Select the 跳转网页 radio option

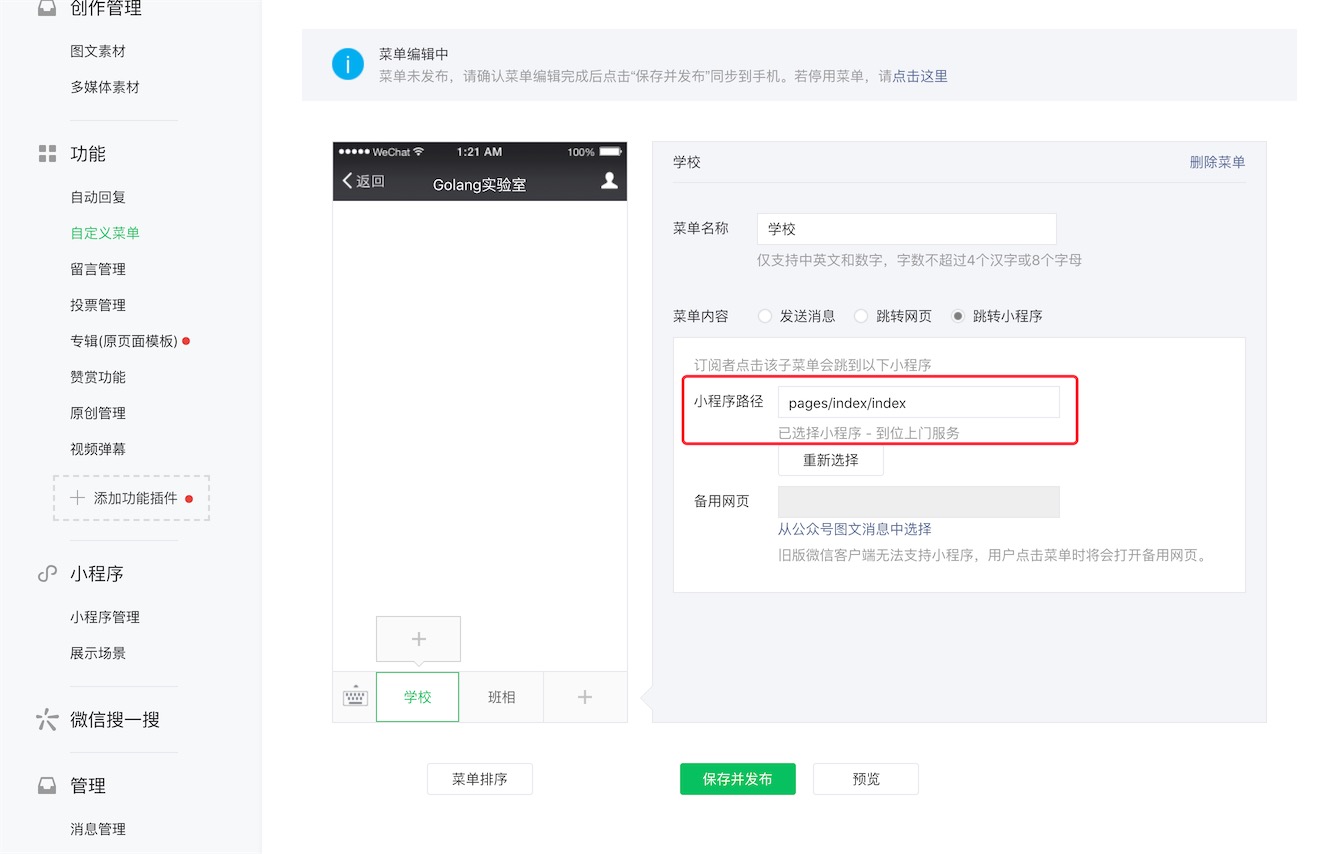pos(861,316)
